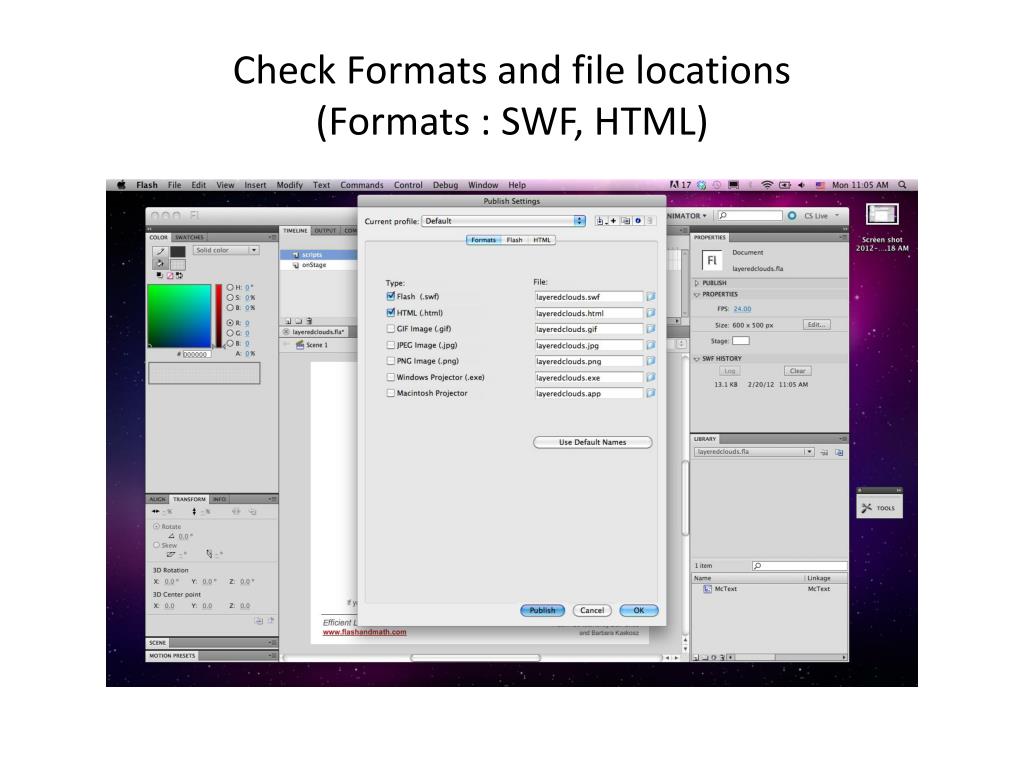Open Current profile Default dropdown
The height and width of the screenshot is (768, 1024).
(504, 221)
